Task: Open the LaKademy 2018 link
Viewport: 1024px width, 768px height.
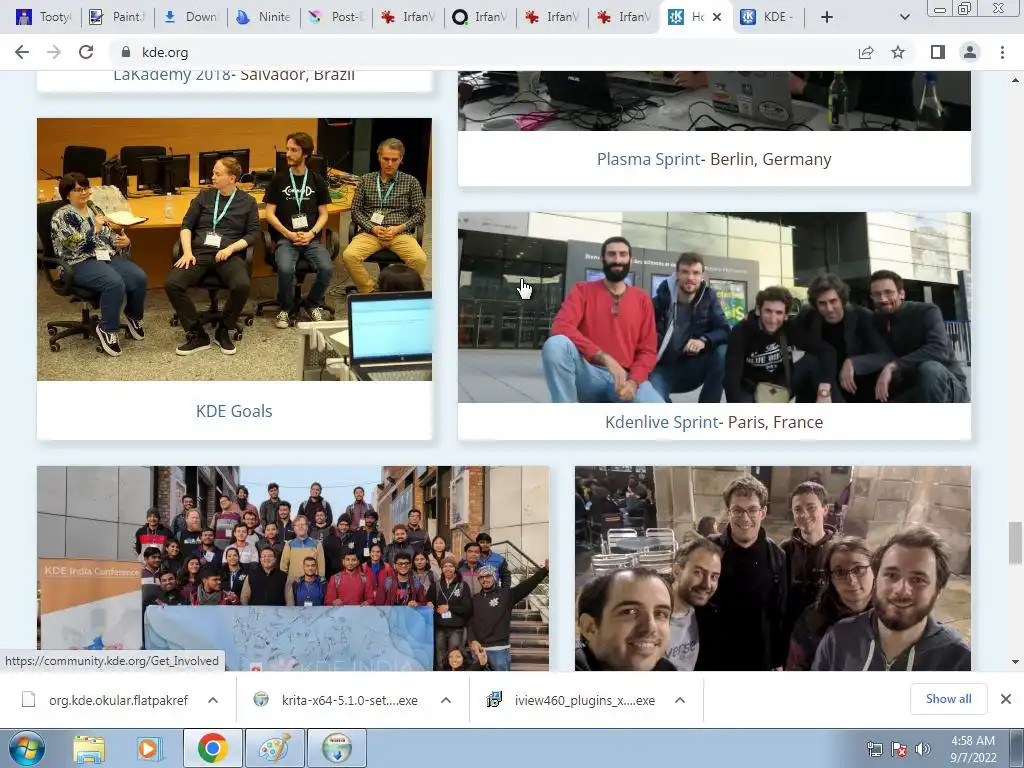Action: click(x=171, y=76)
